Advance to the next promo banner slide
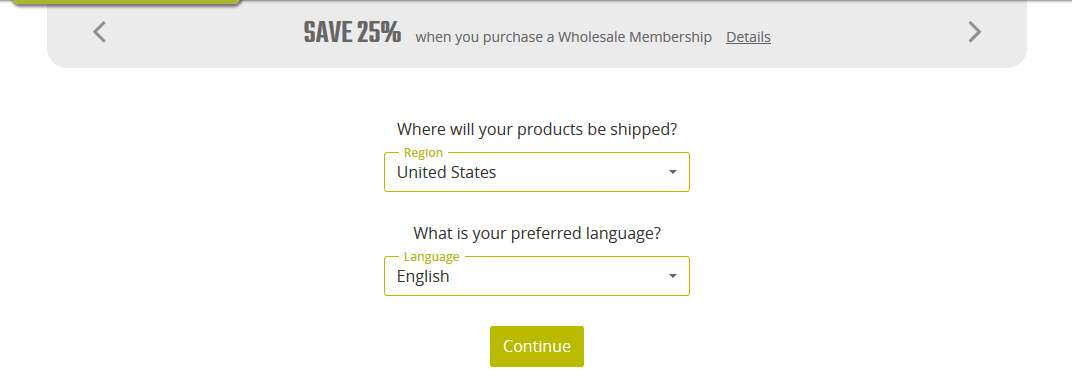 point(974,31)
